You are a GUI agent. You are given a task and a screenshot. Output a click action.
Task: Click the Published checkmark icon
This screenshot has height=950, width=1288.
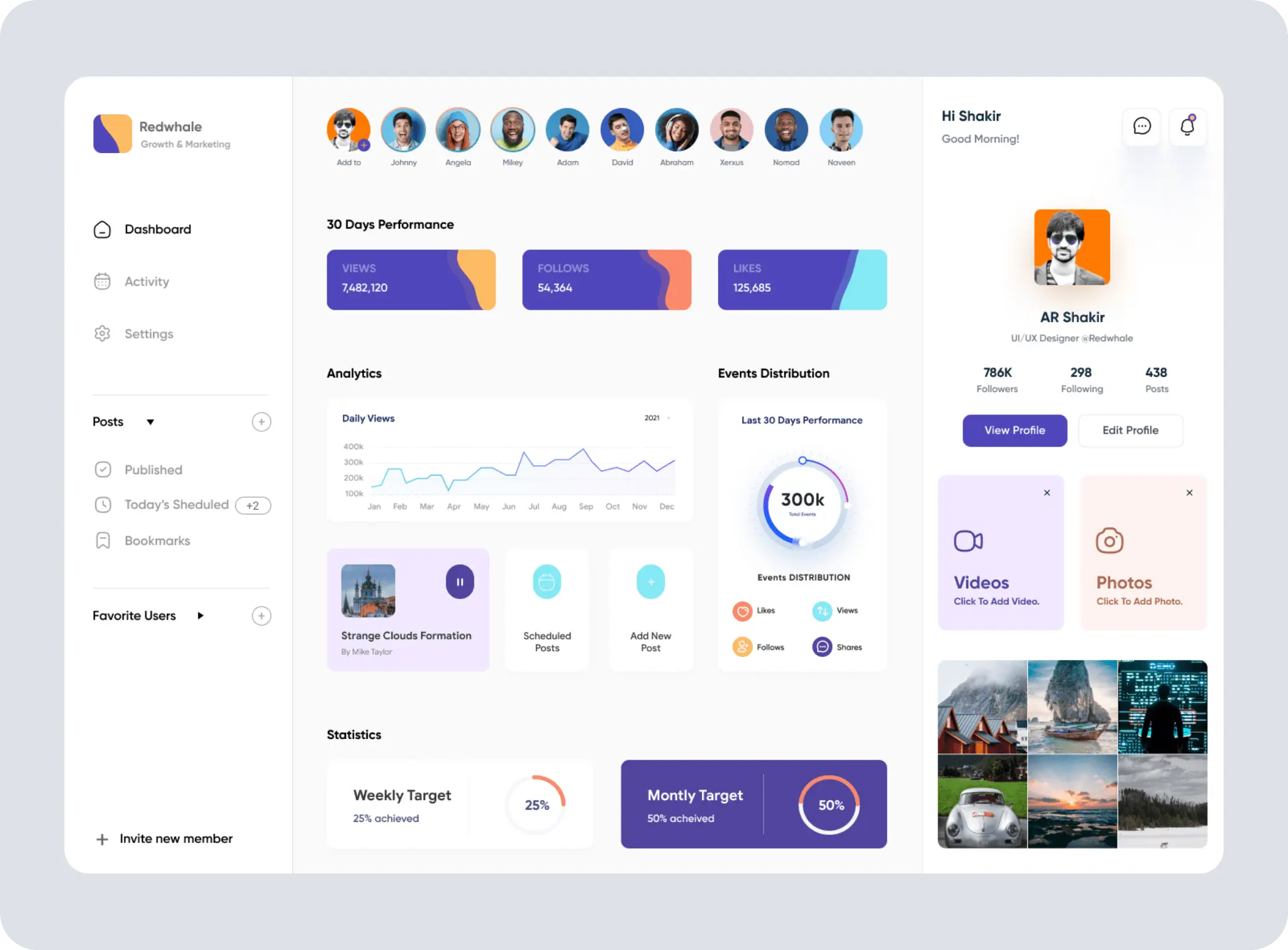coord(103,469)
